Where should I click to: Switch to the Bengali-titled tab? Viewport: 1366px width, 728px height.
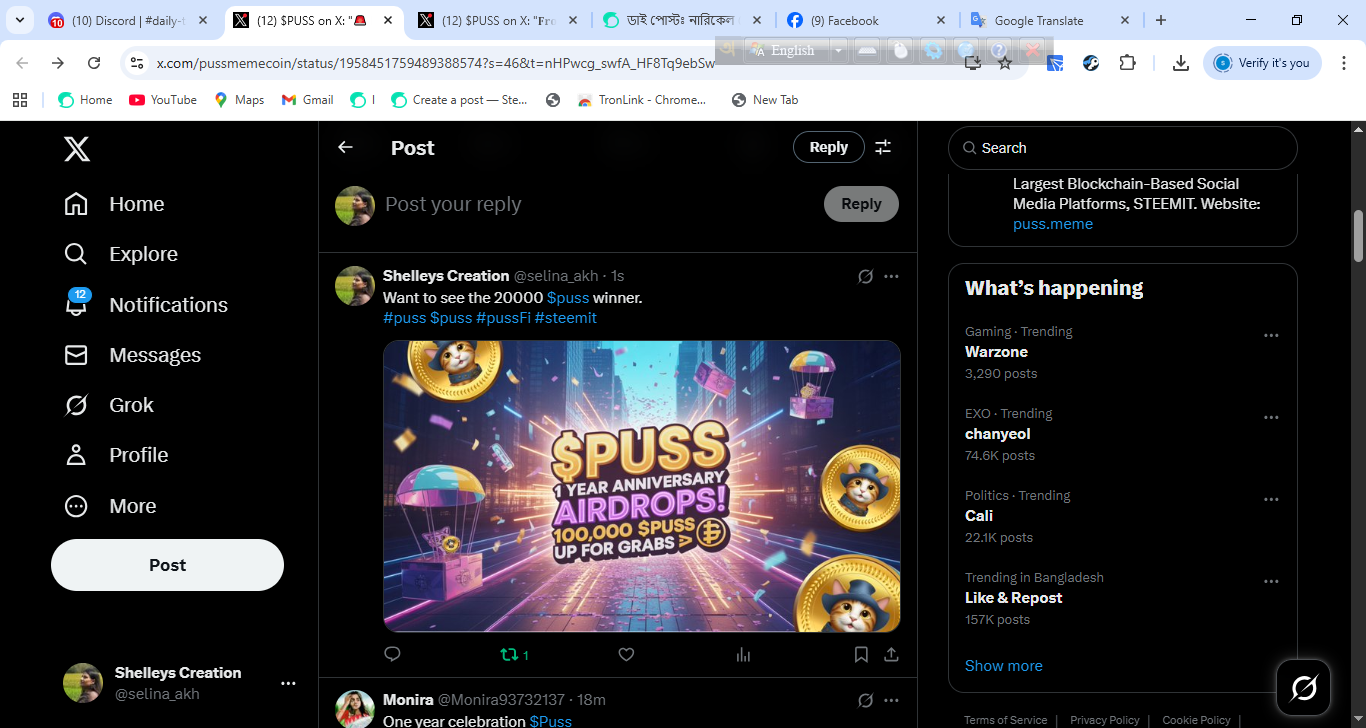tap(681, 20)
